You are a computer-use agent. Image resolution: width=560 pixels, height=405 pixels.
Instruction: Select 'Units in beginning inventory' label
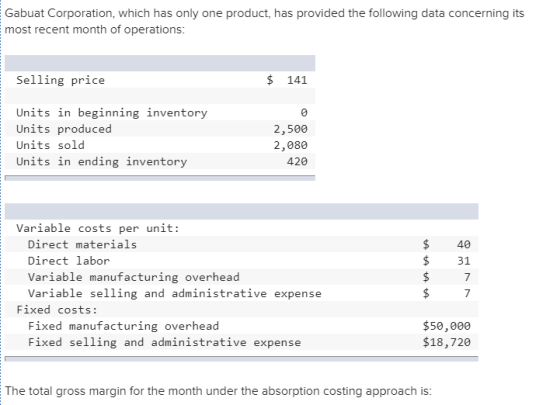pos(111,113)
